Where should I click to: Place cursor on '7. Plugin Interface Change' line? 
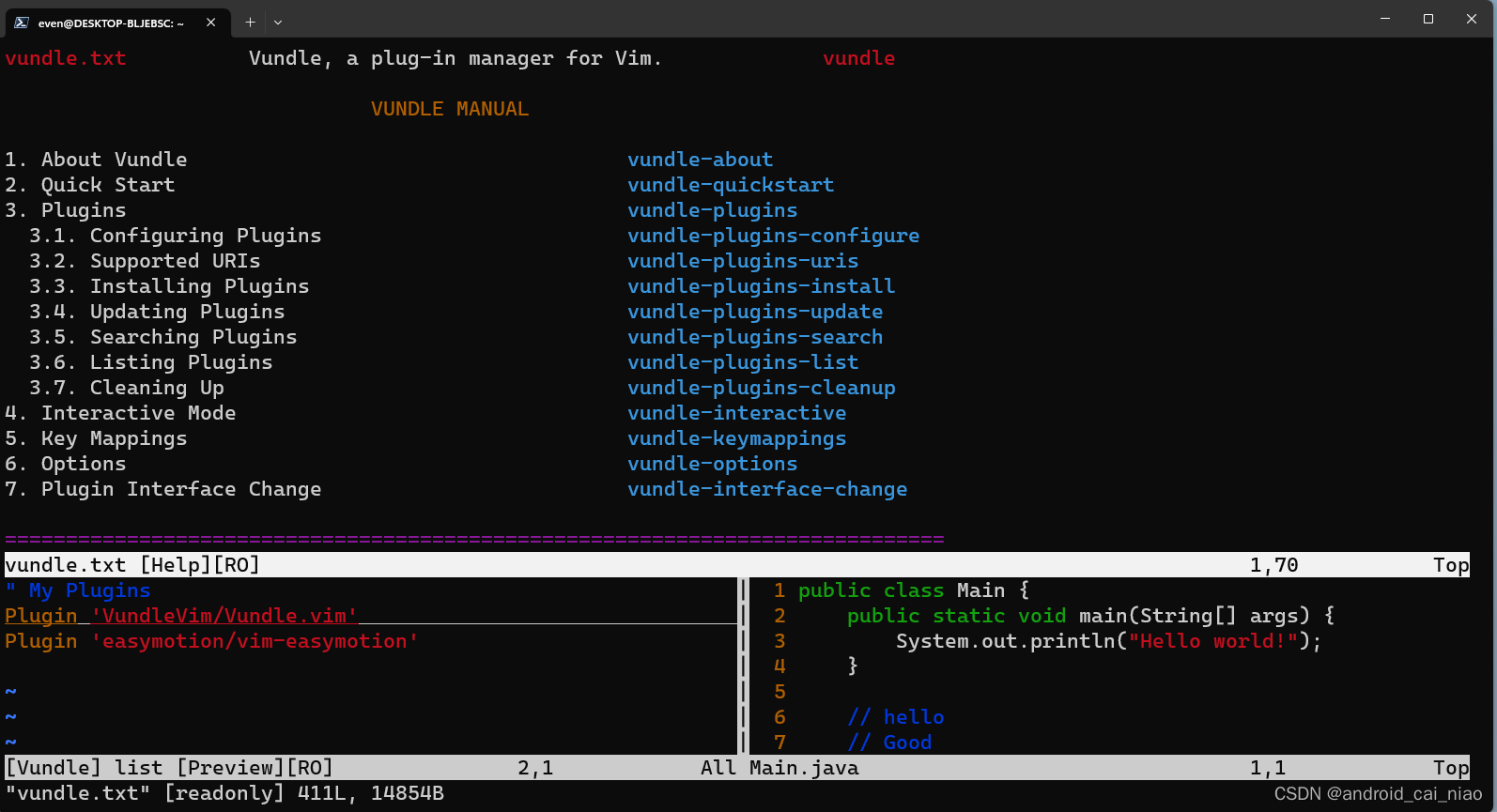pyautogui.click(x=163, y=489)
